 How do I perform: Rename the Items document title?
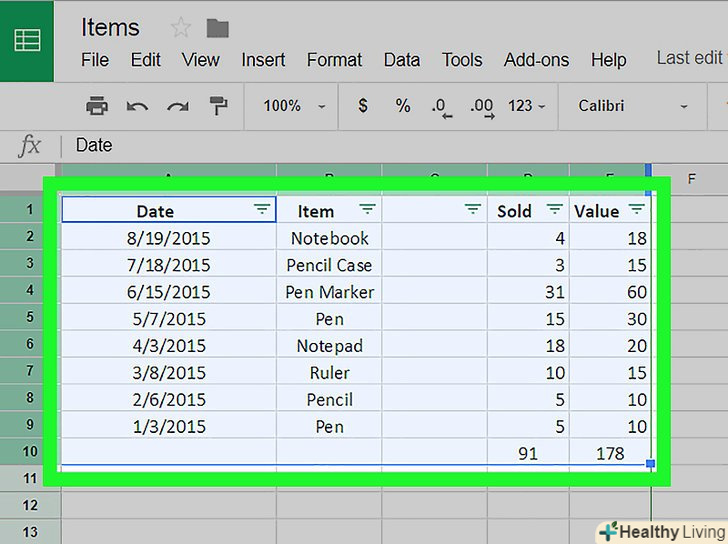pyautogui.click(x=110, y=27)
